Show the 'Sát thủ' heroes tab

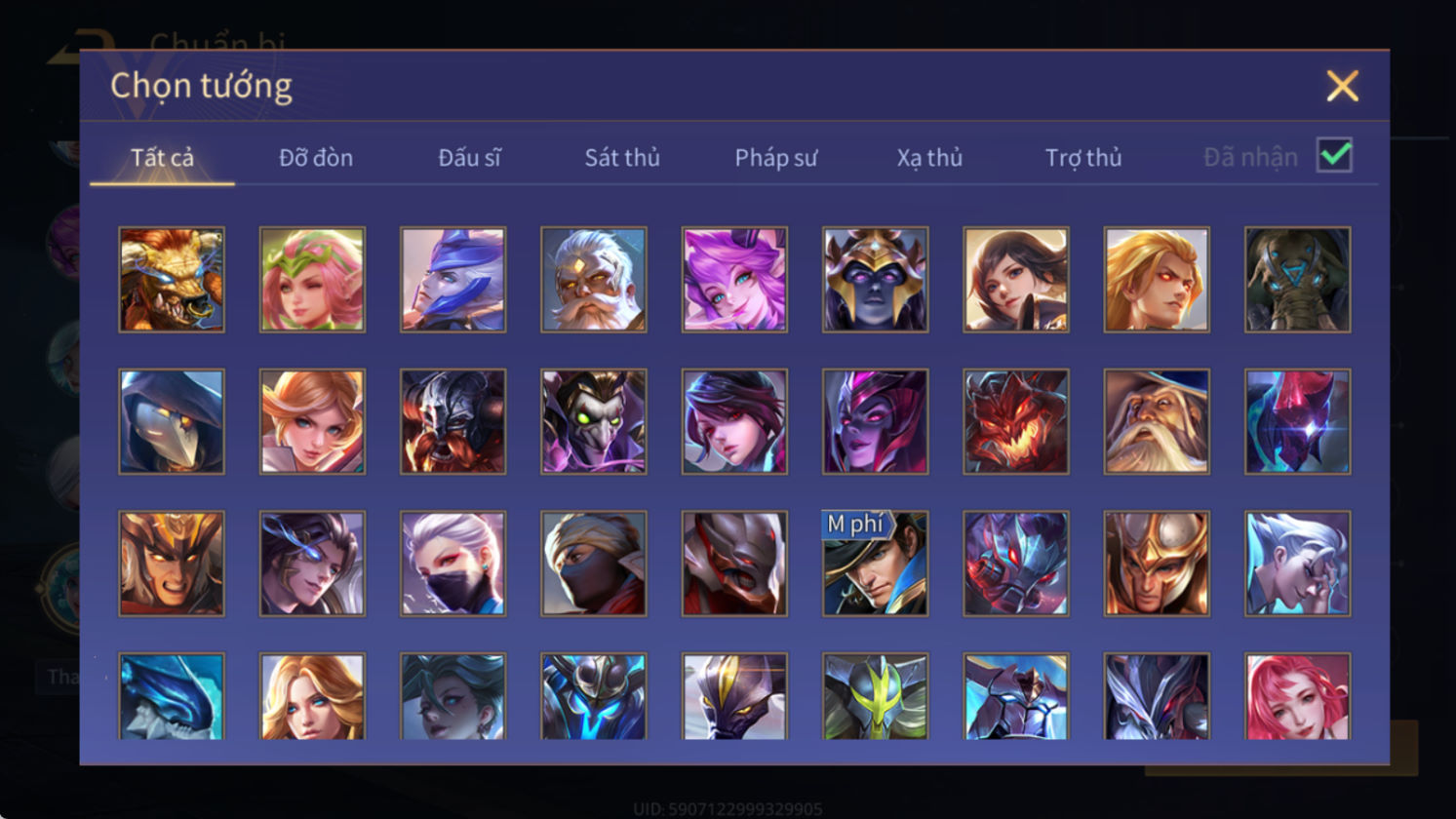point(622,157)
